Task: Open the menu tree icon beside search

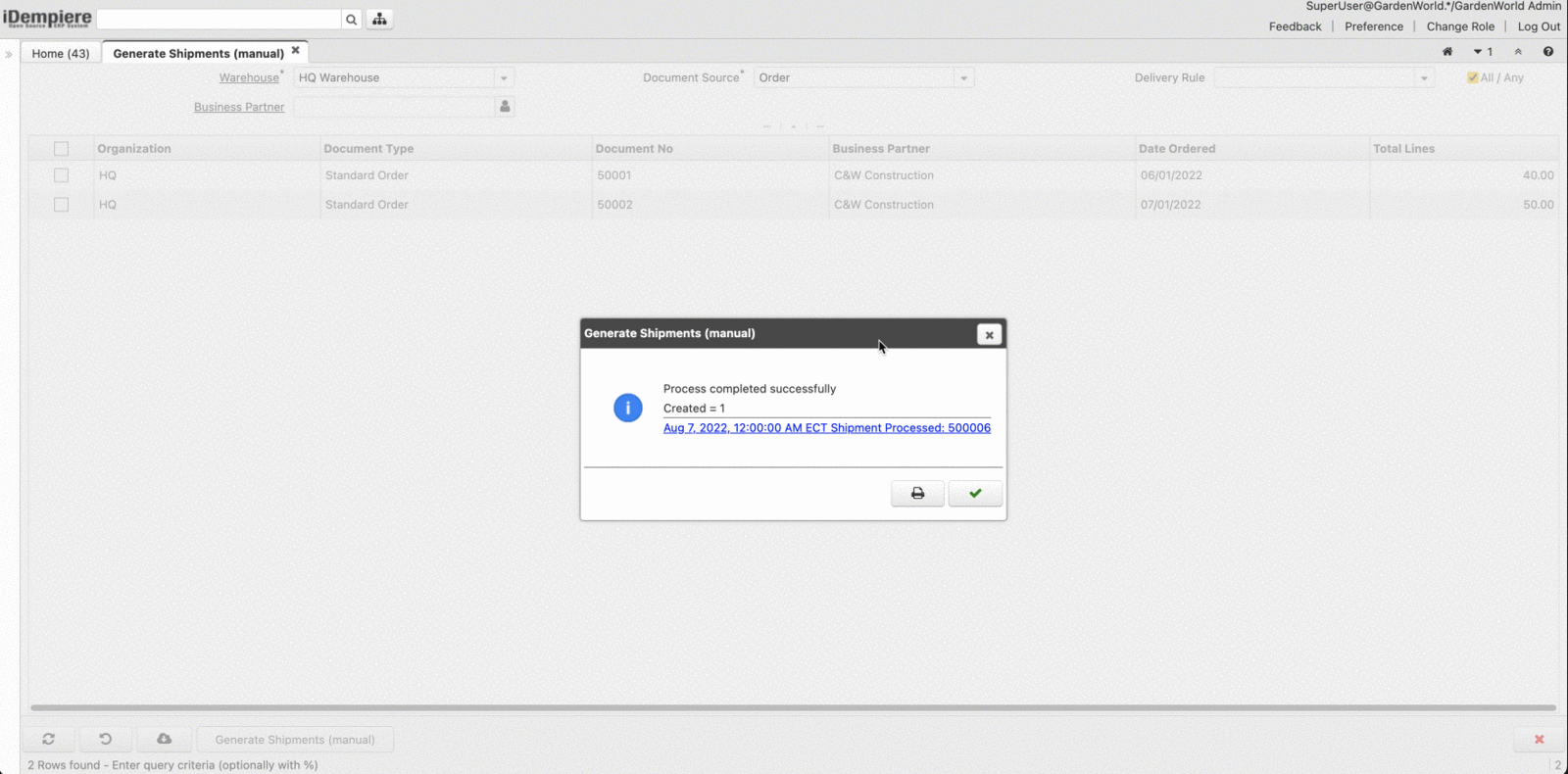Action: [379, 20]
